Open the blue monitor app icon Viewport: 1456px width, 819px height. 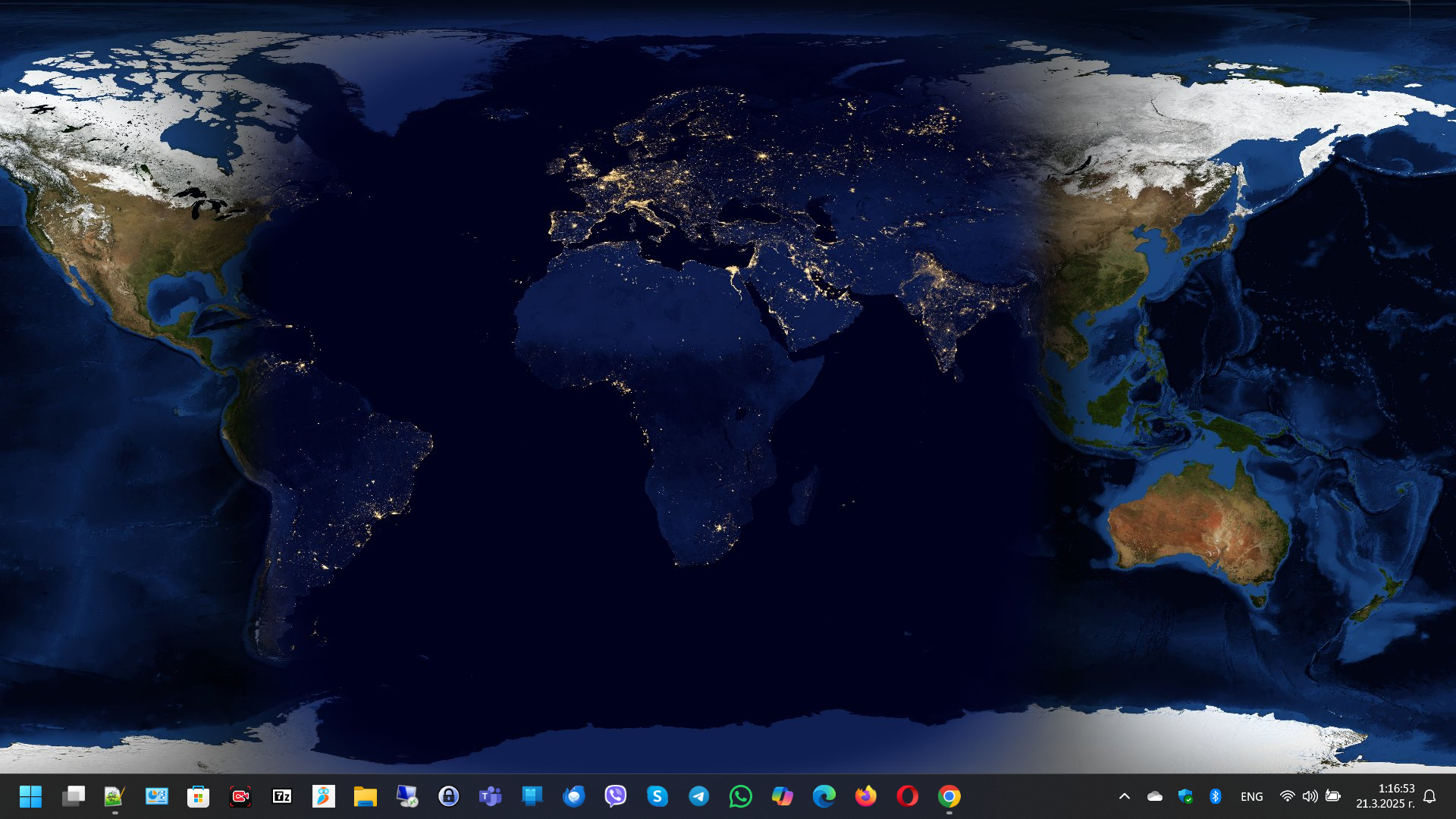tap(532, 796)
